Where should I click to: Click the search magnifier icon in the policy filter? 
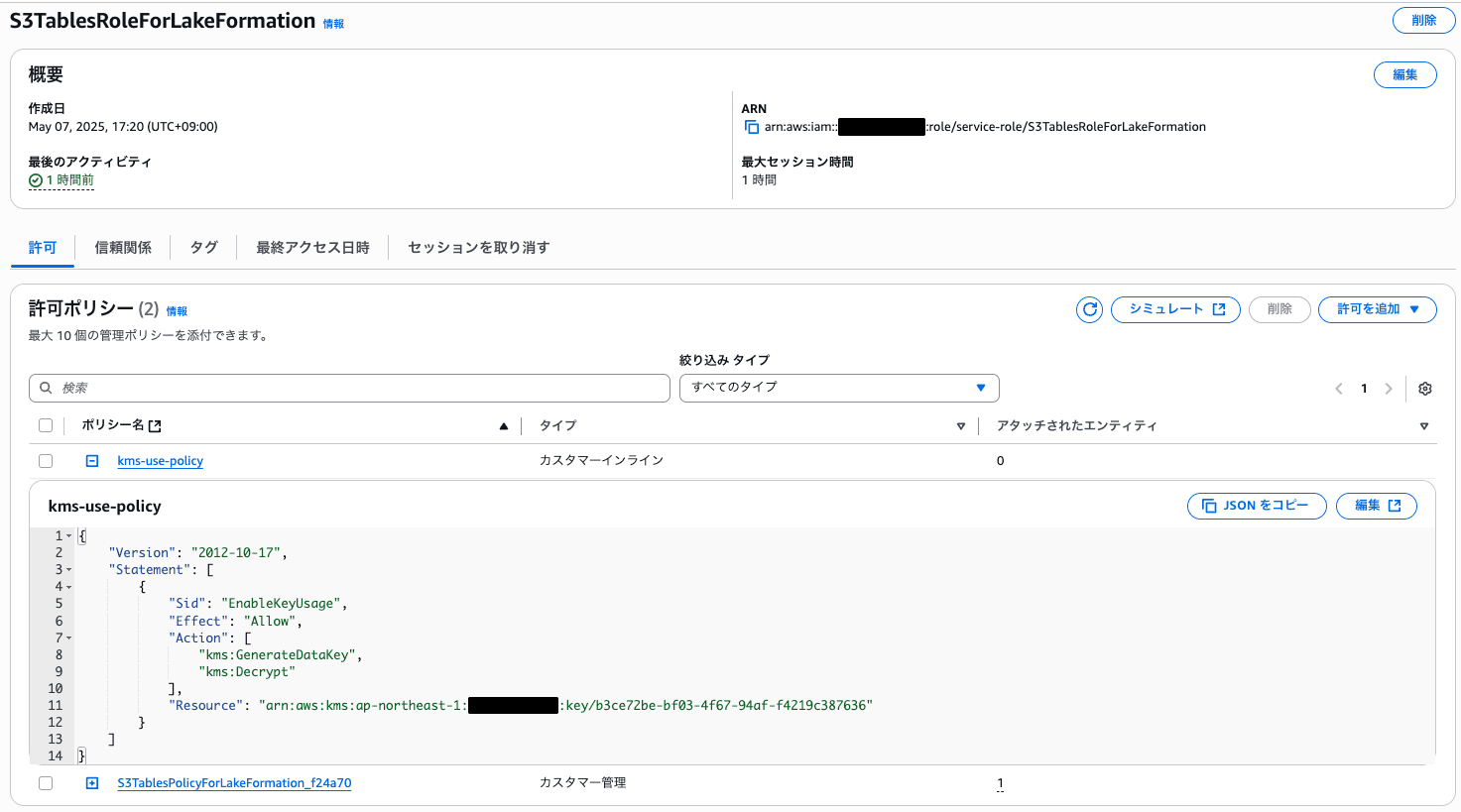(x=46, y=388)
